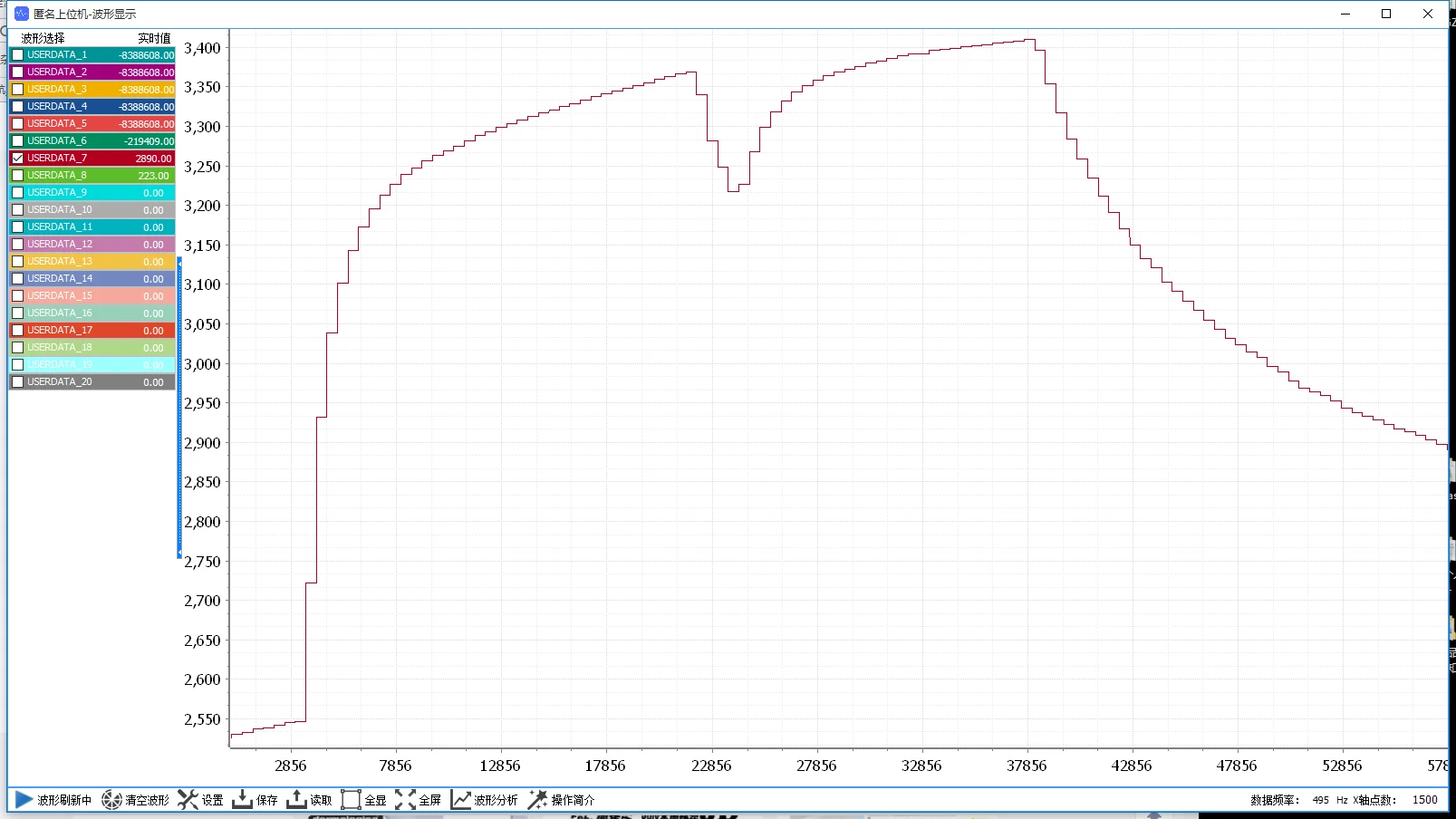This screenshot has width=1456, height=819.
Task: Open 设置 settings from the toolbar
Action: pyautogui.click(x=201, y=800)
